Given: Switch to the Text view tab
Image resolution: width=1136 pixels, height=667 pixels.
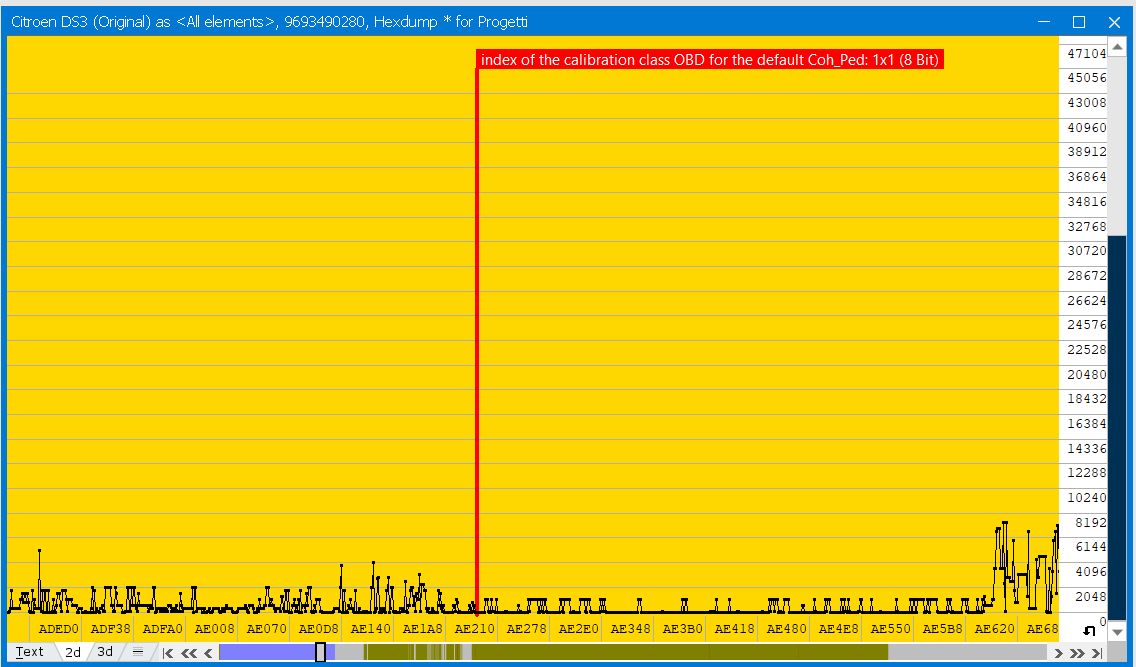Looking at the screenshot, I should coord(30,652).
